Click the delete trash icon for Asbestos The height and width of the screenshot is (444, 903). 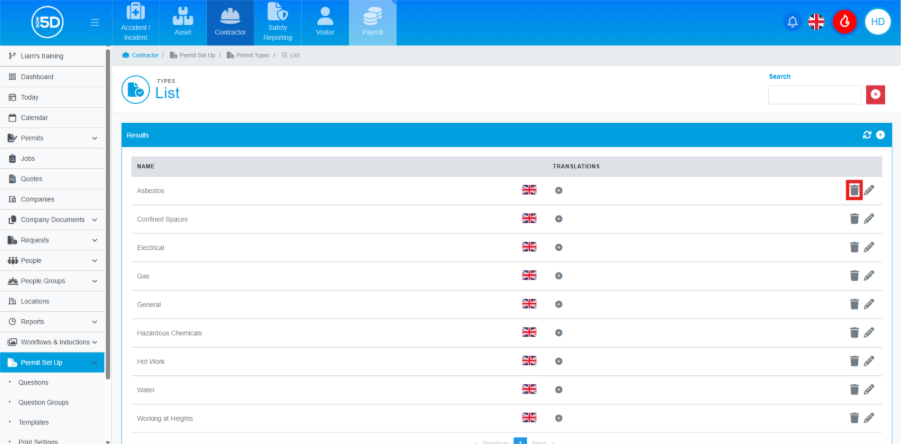click(x=854, y=190)
